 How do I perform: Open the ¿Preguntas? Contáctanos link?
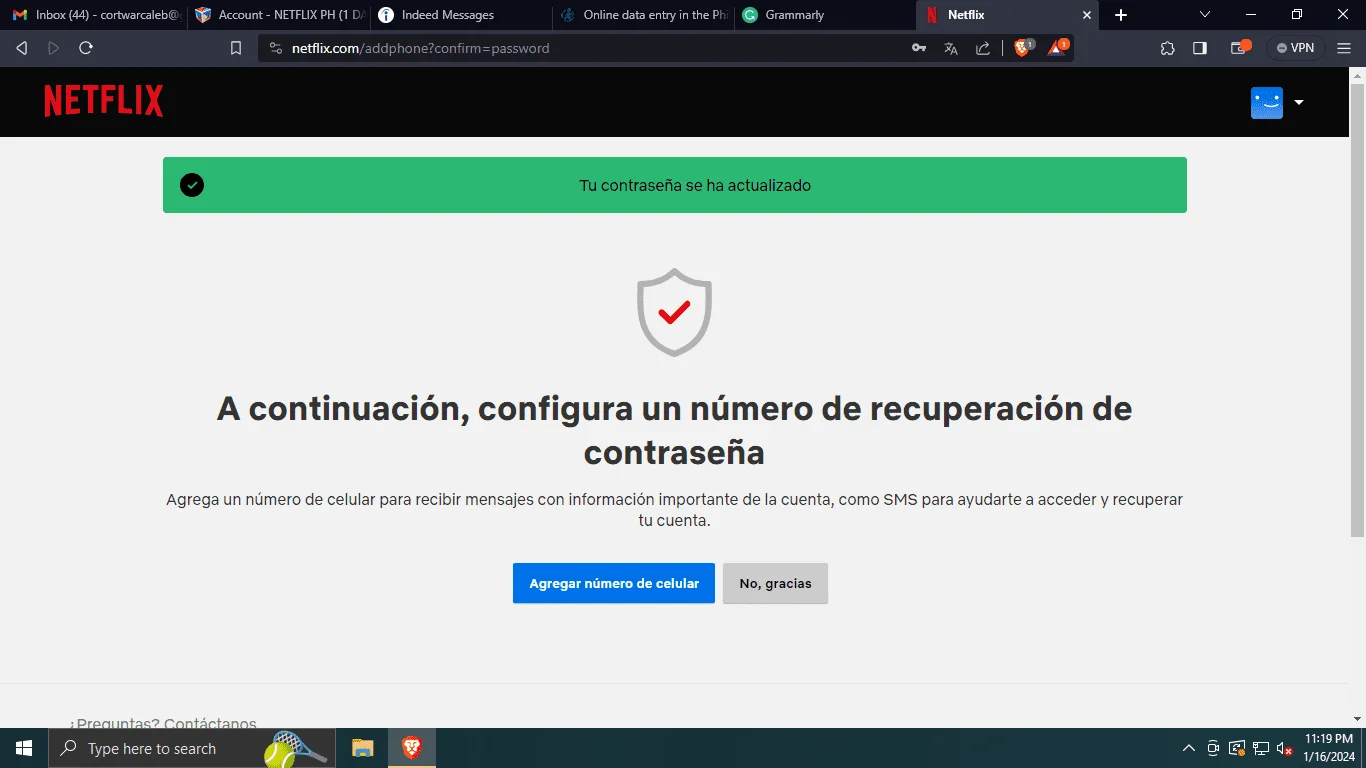pyautogui.click(x=163, y=723)
